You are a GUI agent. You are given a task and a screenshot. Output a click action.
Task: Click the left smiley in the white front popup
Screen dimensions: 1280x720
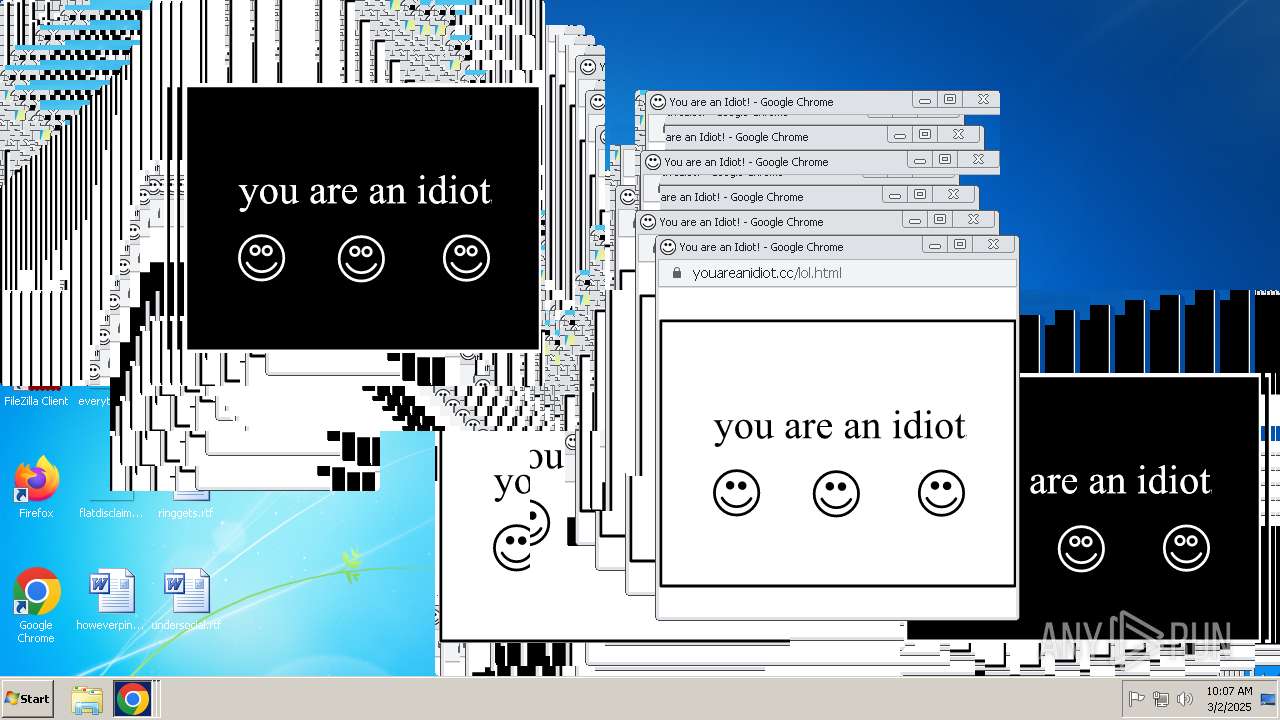coord(736,493)
